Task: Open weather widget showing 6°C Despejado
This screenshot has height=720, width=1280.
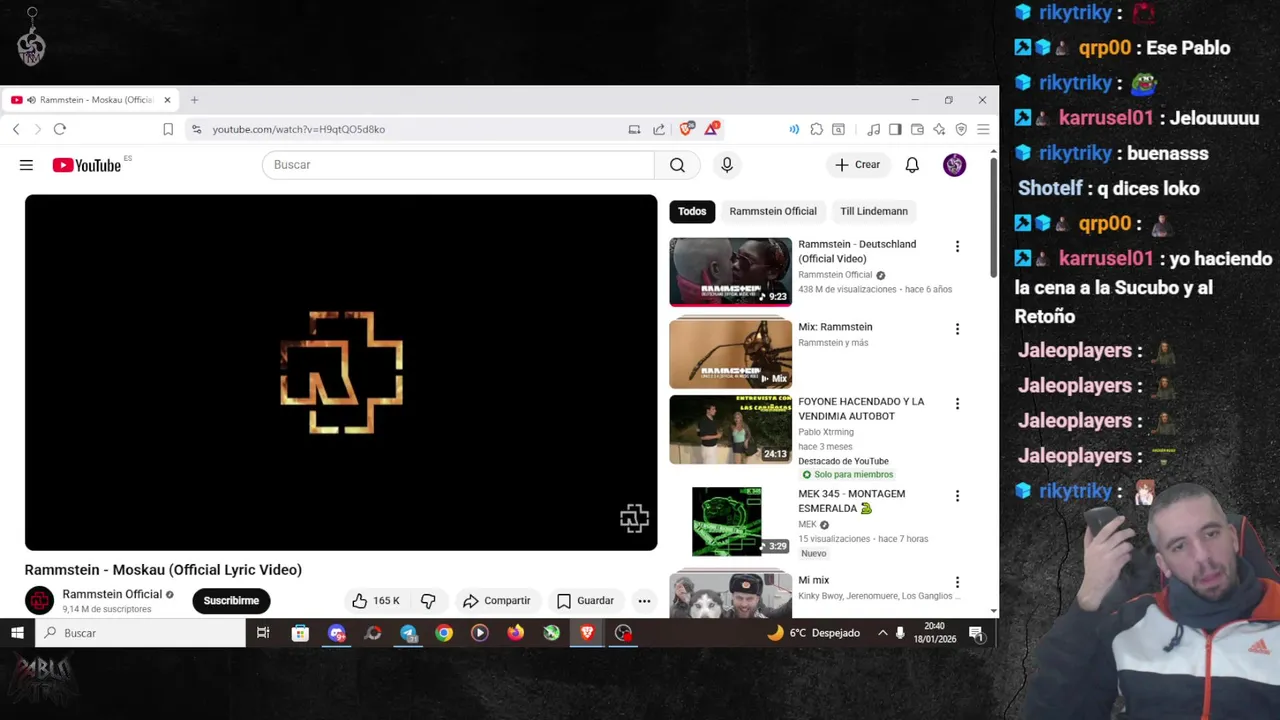Action: pyautogui.click(x=813, y=633)
